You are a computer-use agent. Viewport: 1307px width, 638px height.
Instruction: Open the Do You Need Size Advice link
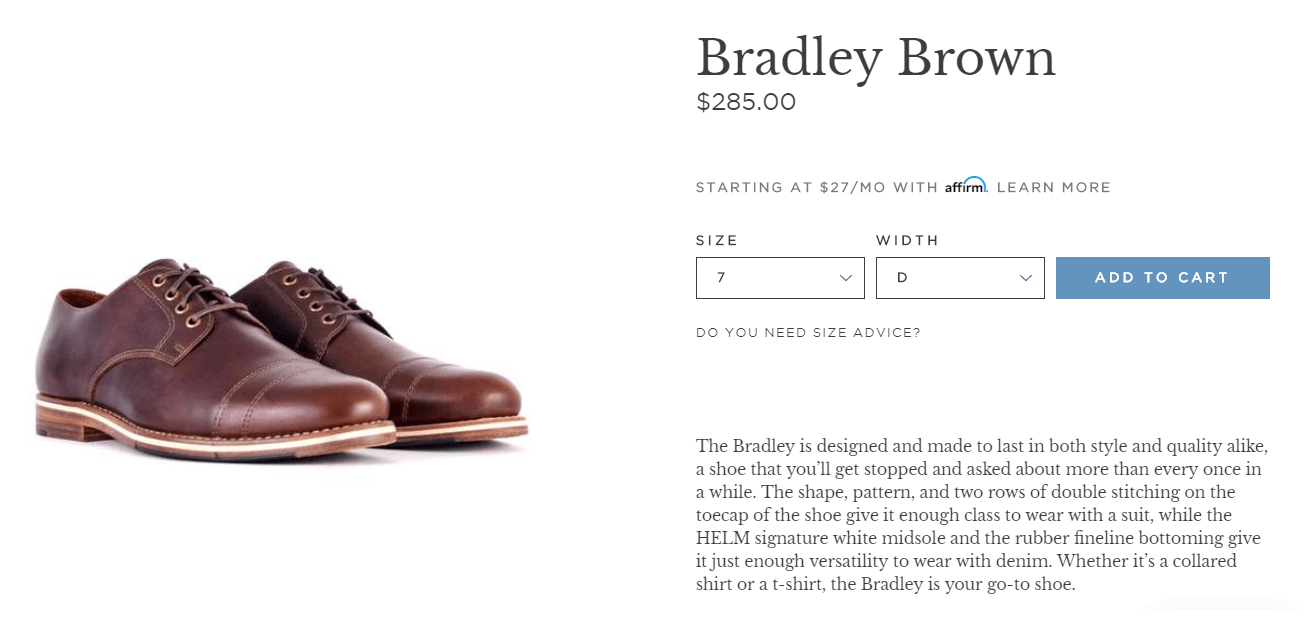[x=808, y=333]
